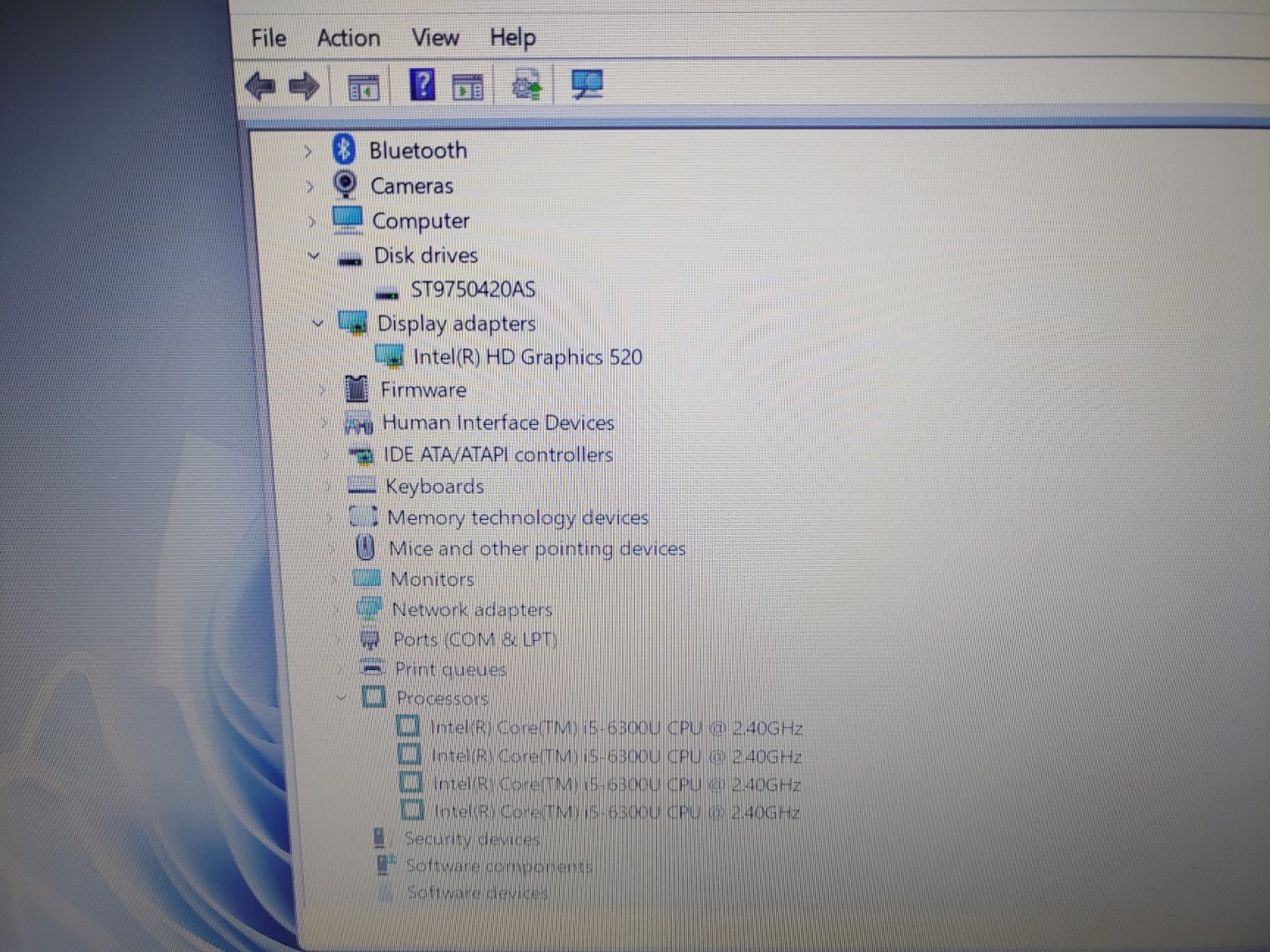The width and height of the screenshot is (1270, 952).
Task: Select IDE ATA/ATAPI controllers label
Action: pyautogui.click(x=498, y=455)
